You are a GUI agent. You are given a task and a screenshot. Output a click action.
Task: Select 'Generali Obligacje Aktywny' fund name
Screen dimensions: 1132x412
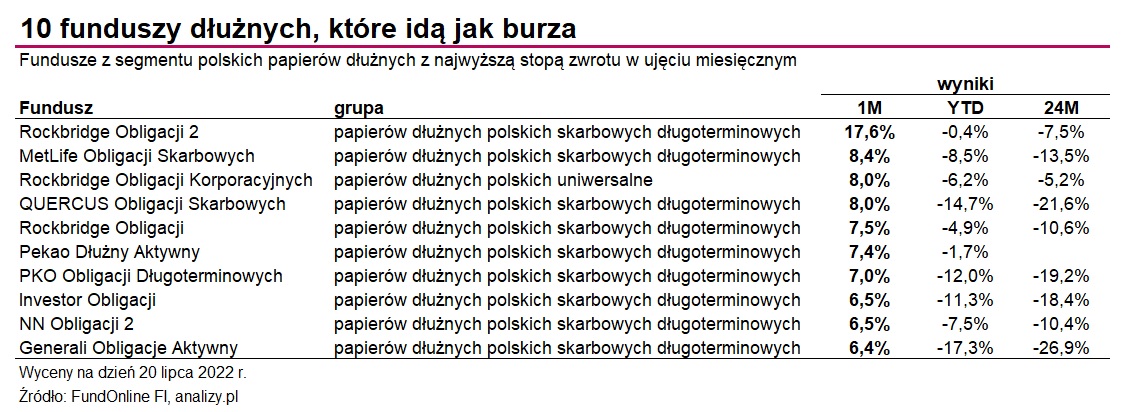pos(129,349)
